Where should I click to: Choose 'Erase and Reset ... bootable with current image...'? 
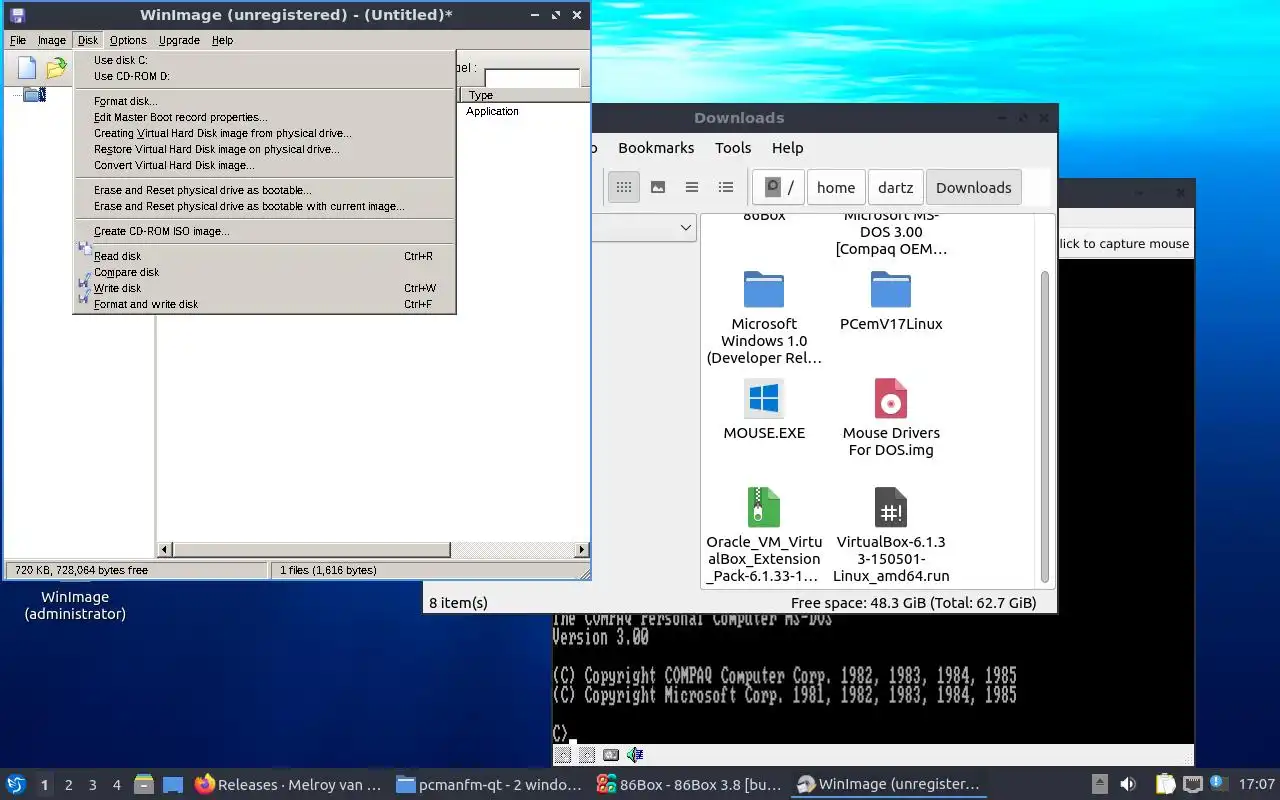pos(264,206)
